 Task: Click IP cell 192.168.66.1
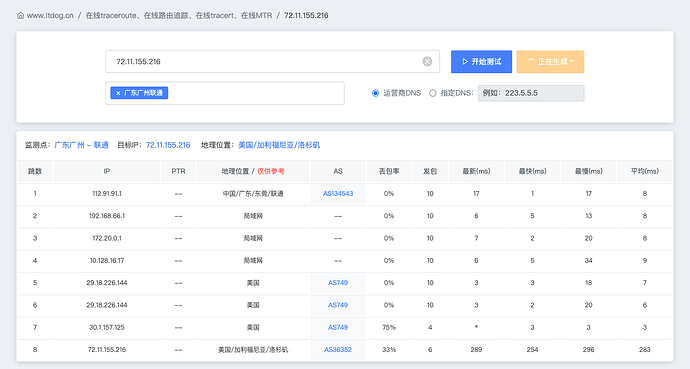(x=107, y=216)
